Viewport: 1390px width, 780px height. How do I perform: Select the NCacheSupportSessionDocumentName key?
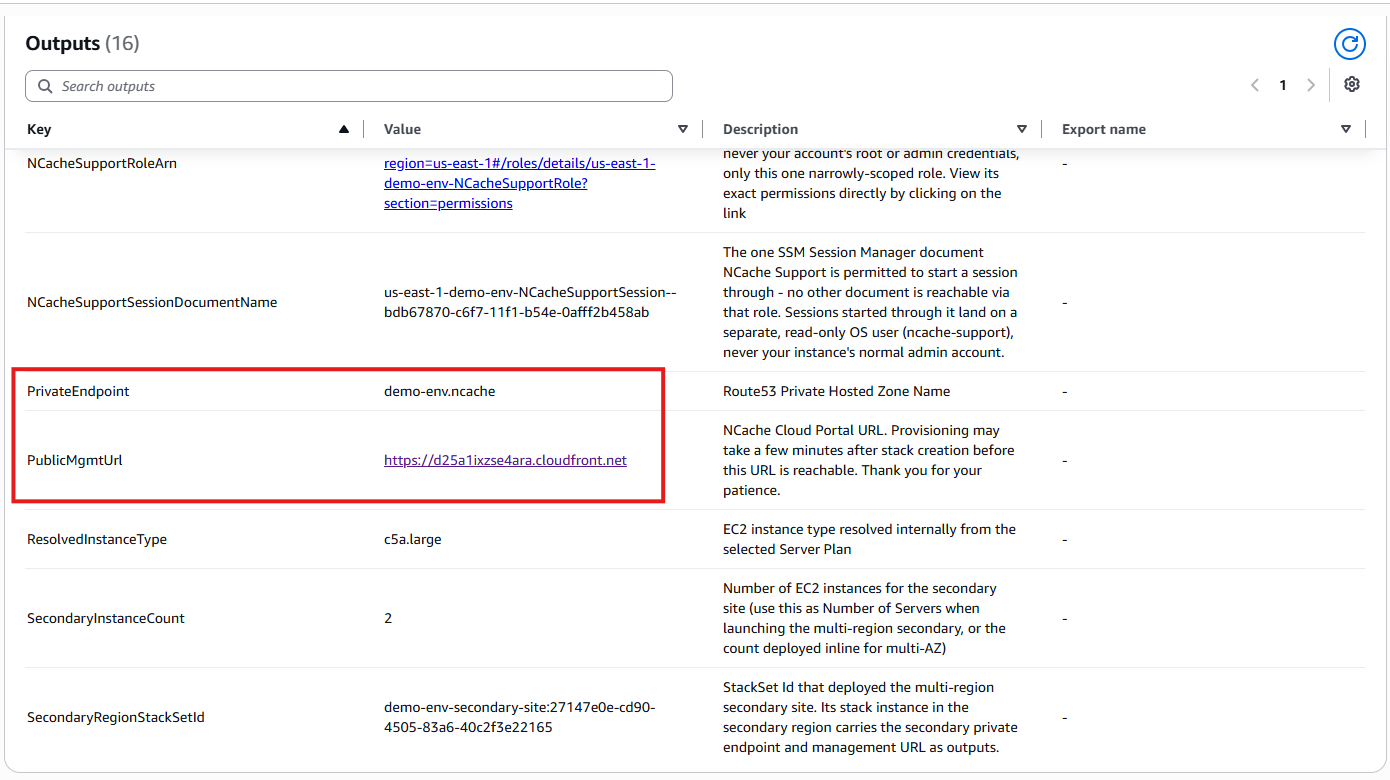pos(152,302)
